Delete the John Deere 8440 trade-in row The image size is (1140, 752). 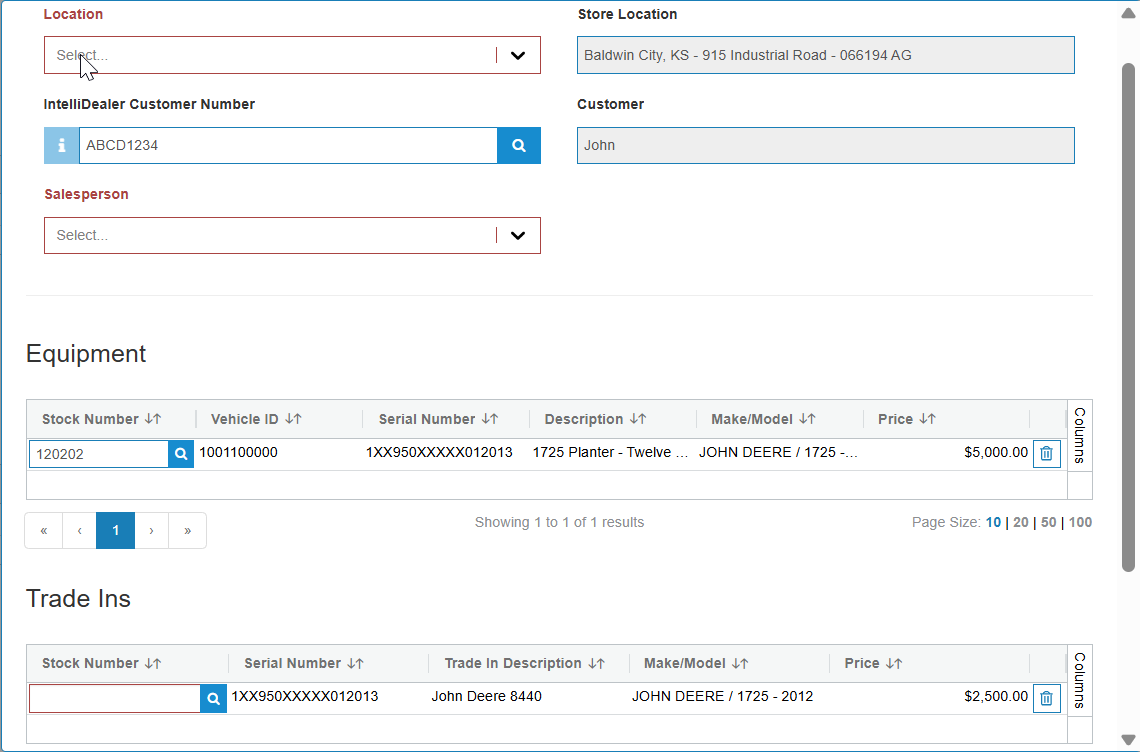pos(1046,698)
